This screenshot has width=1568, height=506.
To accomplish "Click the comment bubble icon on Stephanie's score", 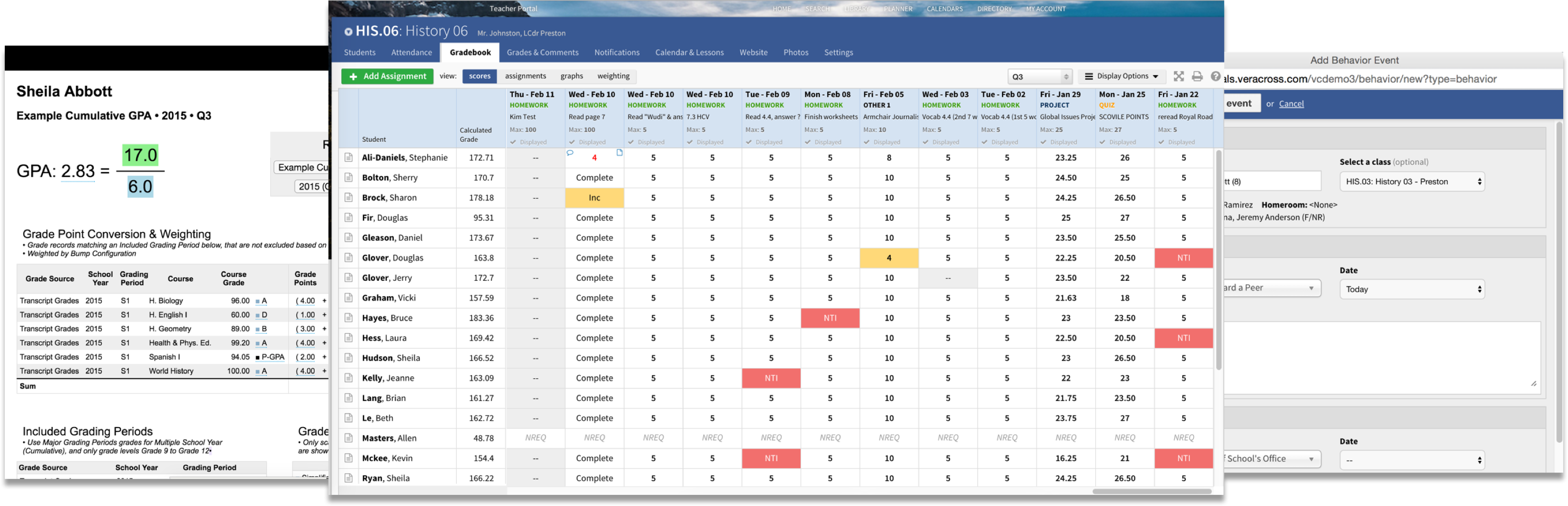I will click(x=570, y=153).
